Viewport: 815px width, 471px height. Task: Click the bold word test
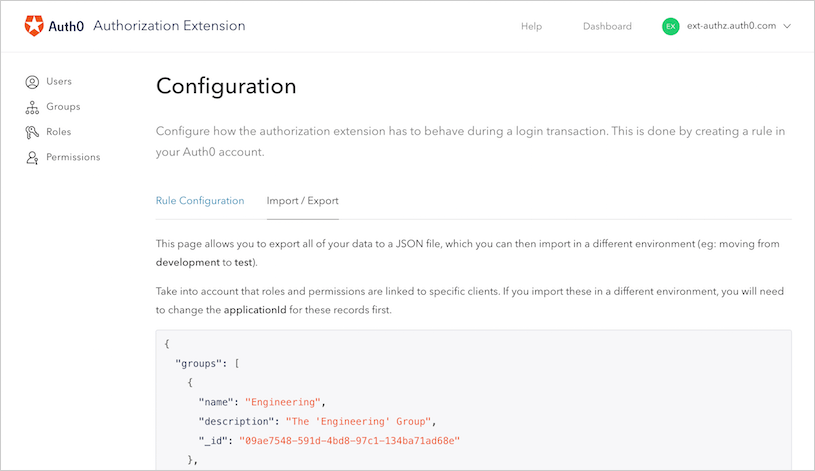tap(243, 263)
